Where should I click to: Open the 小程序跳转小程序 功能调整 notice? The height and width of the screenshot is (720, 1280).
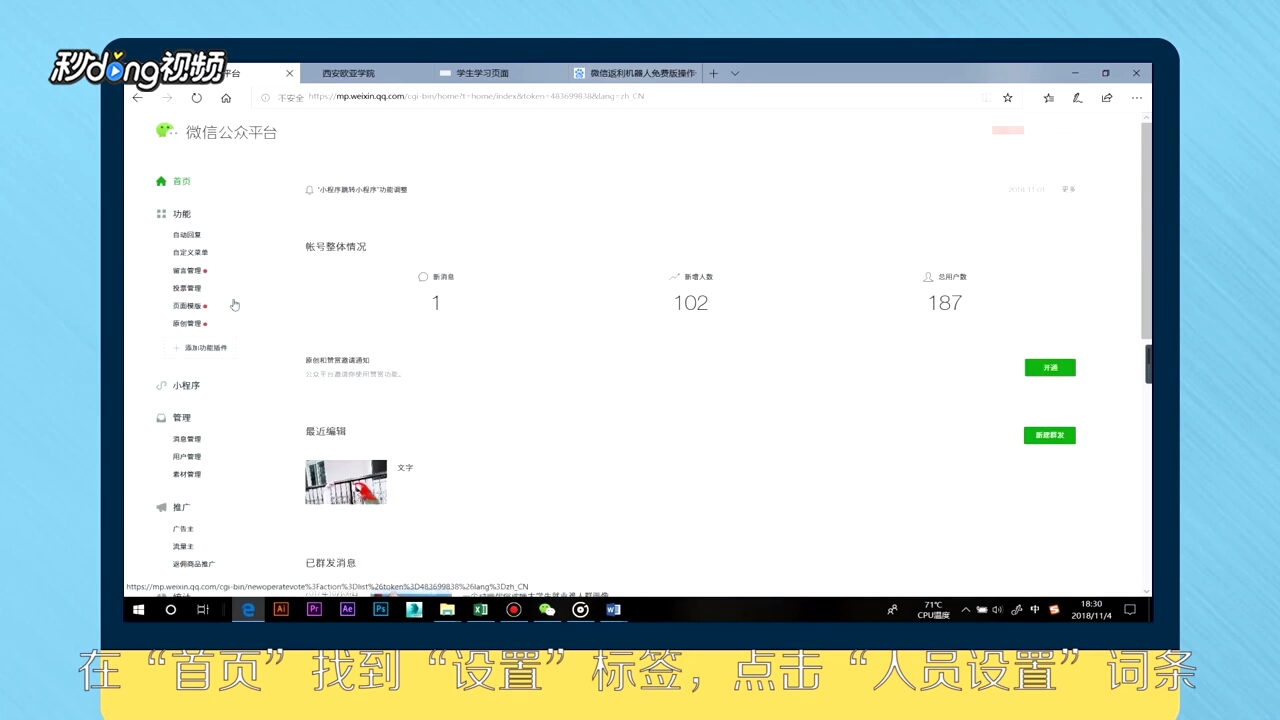[362, 189]
